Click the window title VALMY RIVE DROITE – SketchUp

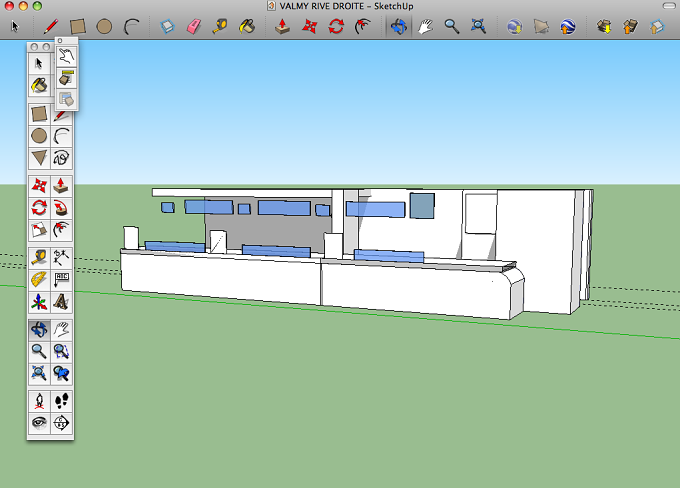(347, 6)
